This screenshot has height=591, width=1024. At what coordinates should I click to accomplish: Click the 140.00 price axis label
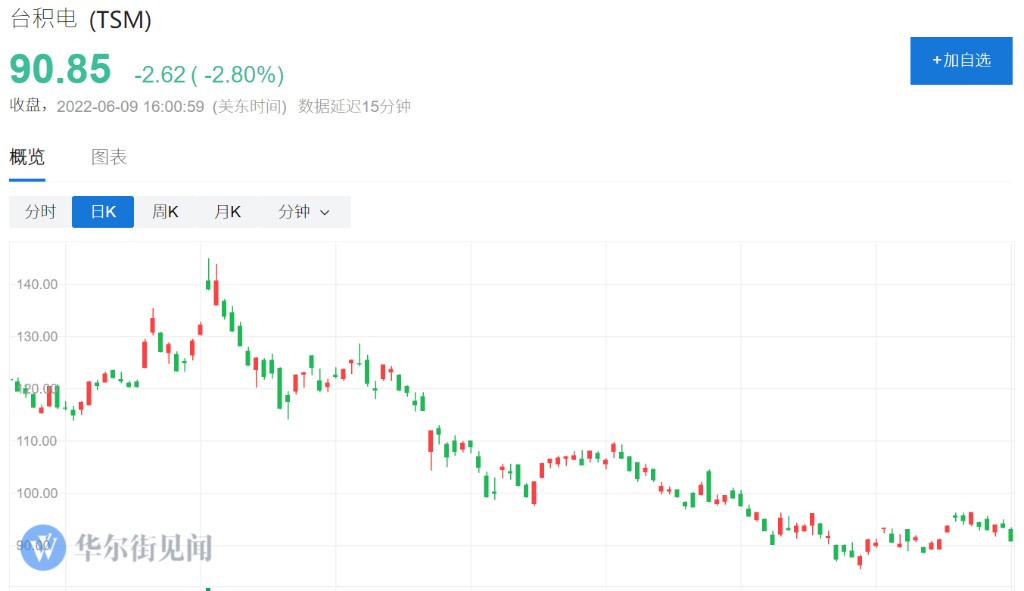coord(37,284)
